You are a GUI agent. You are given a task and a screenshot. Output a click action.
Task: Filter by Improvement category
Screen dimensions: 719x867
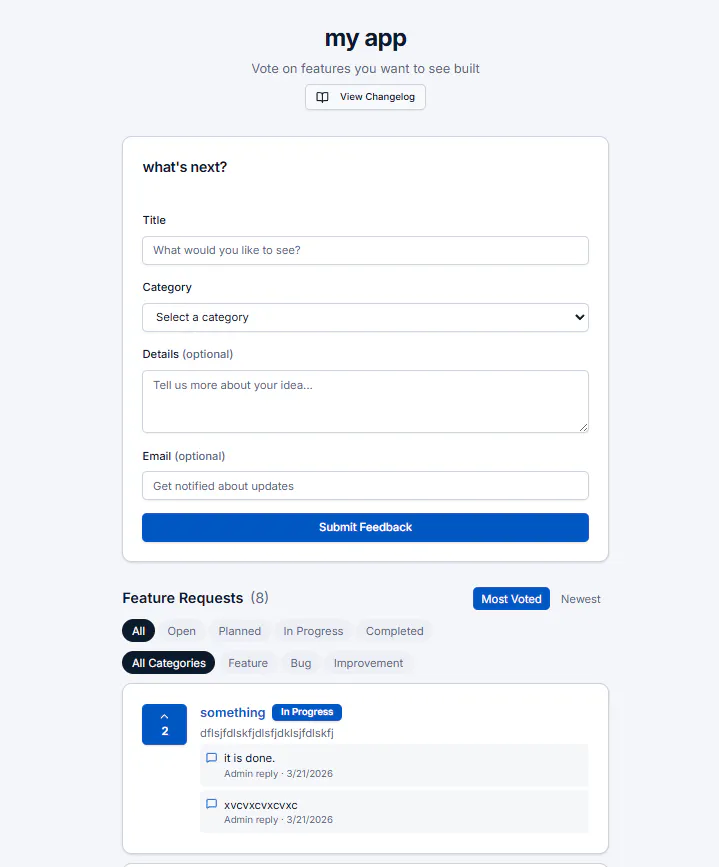pyautogui.click(x=368, y=663)
